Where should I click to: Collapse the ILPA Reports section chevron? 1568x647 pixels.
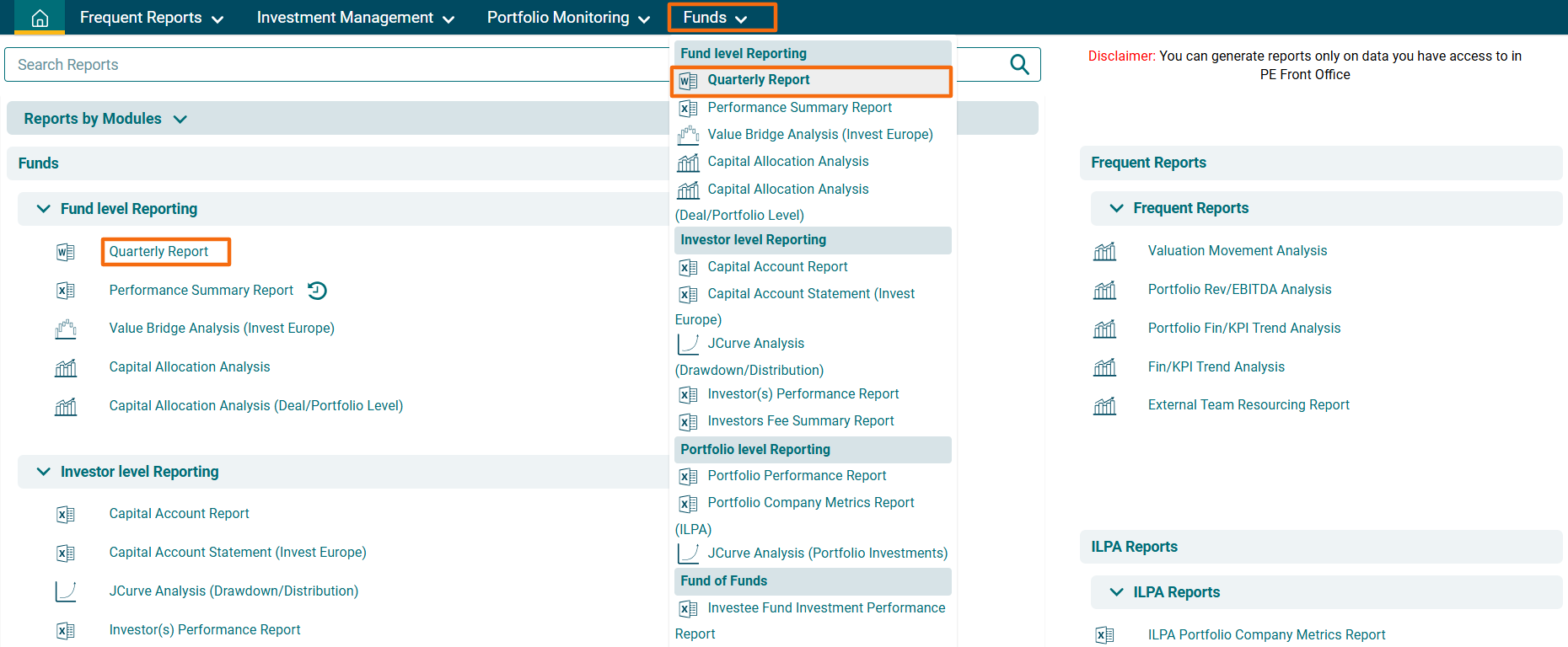[1116, 592]
